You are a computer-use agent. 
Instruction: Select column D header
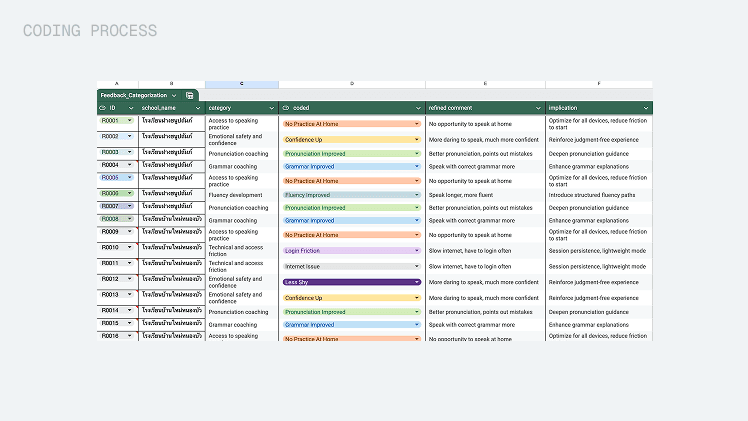pyautogui.click(x=352, y=84)
